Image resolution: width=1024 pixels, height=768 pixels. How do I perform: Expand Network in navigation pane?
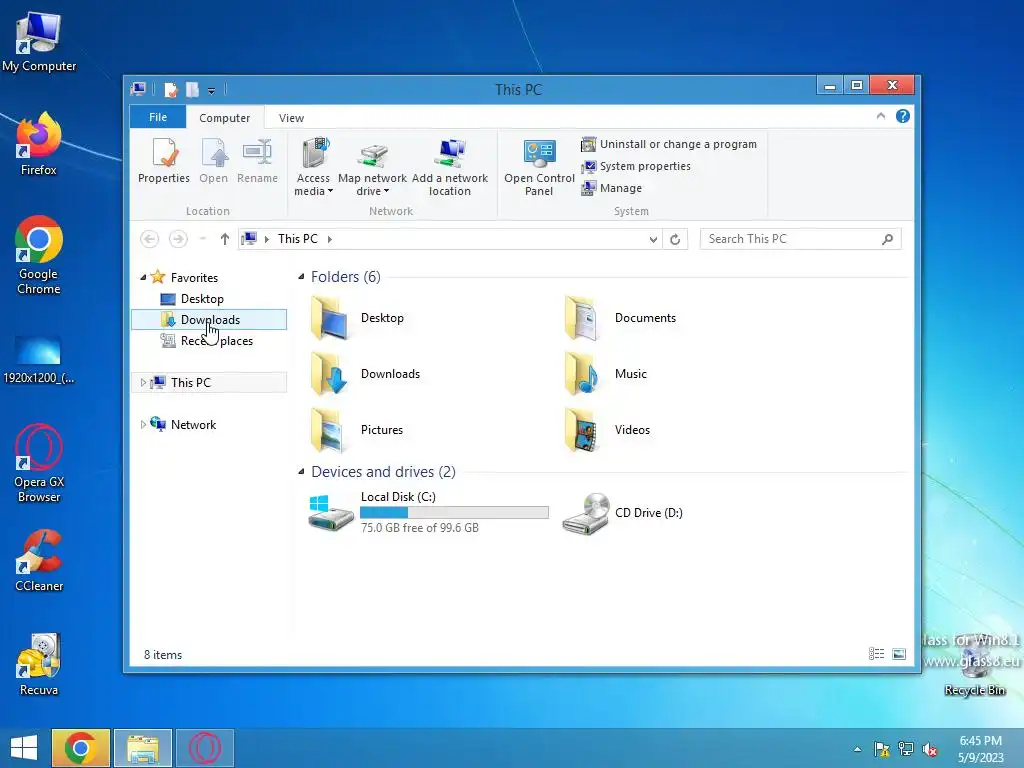143,424
